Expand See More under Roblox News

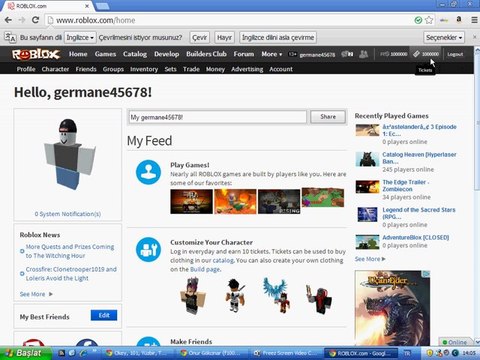tap(36, 294)
